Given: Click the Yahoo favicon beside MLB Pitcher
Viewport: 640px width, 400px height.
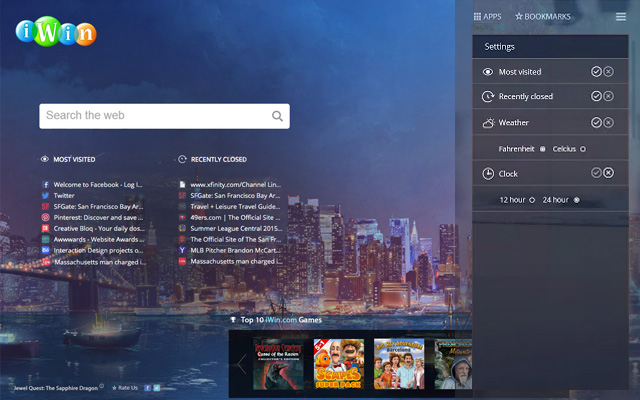Looking at the screenshot, I should tap(182, 250).
